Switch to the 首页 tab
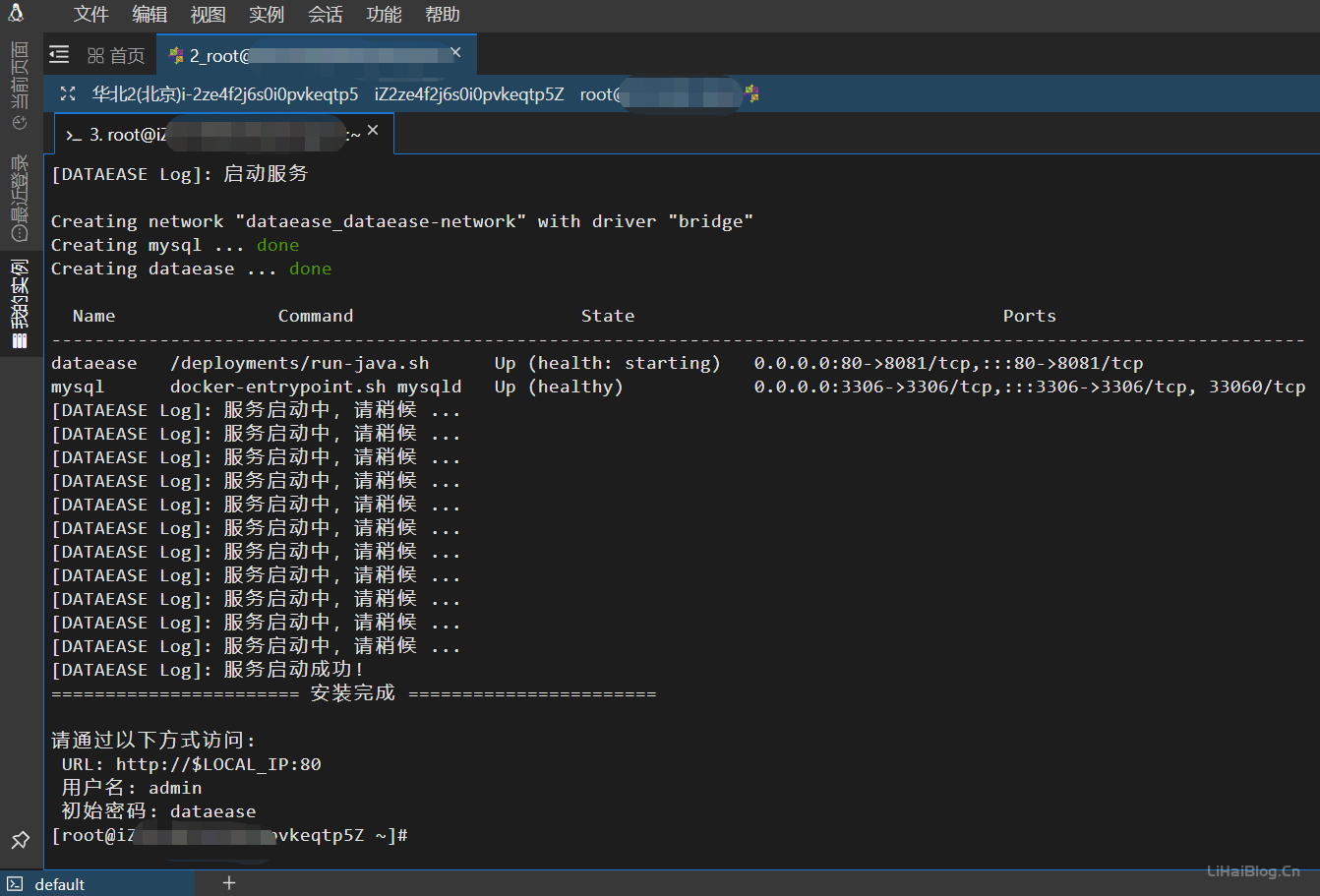This screenshot has height=896, width=1320. pyautogui.click(x=116, y=55)
